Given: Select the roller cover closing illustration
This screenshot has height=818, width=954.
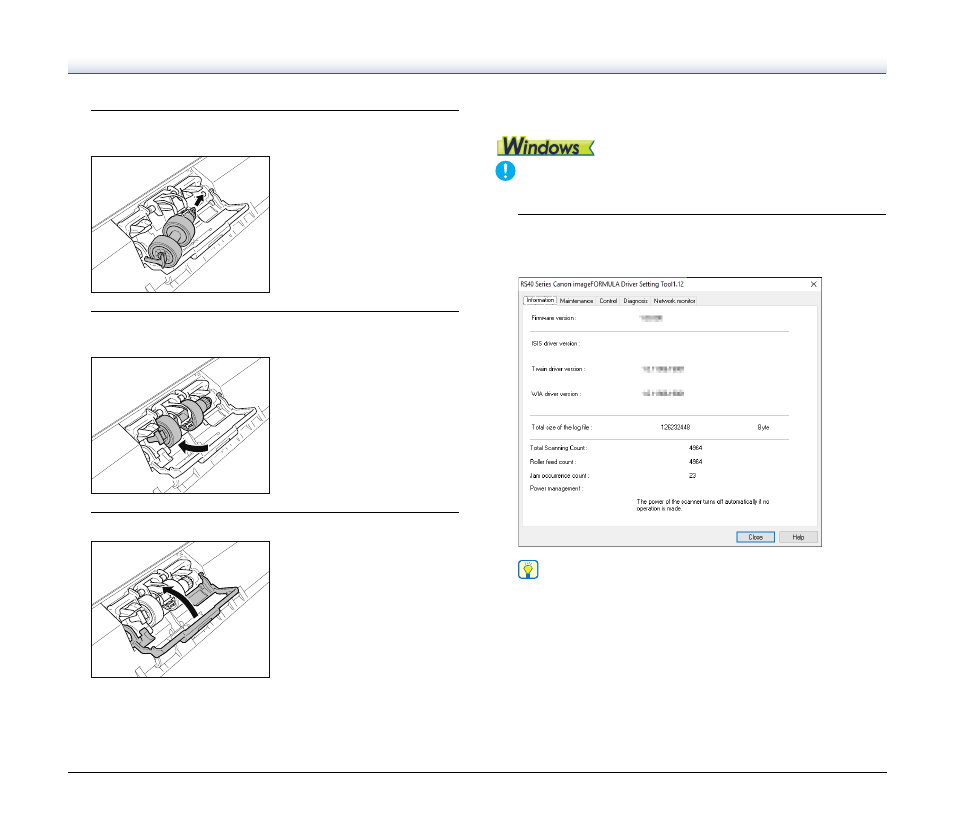Looking at the screenshot, I should (x=180, y=609).
